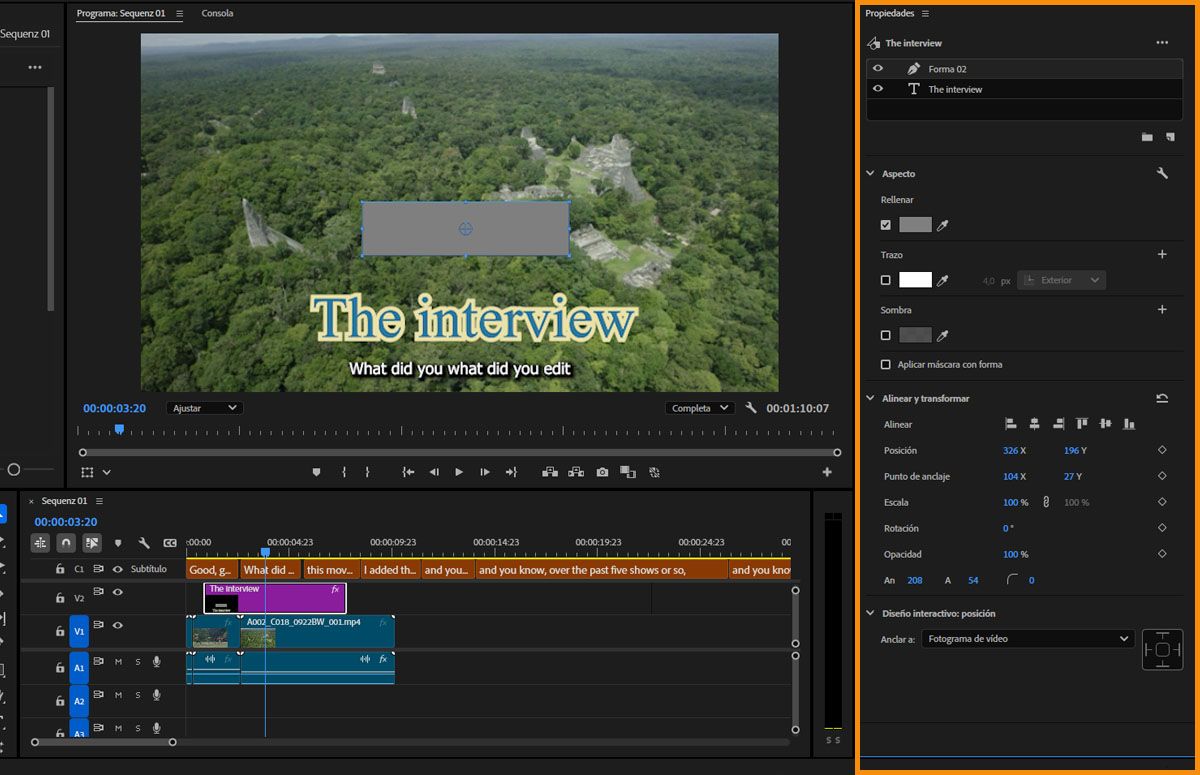Click the Export Frame camera icon

coord(602,472)
